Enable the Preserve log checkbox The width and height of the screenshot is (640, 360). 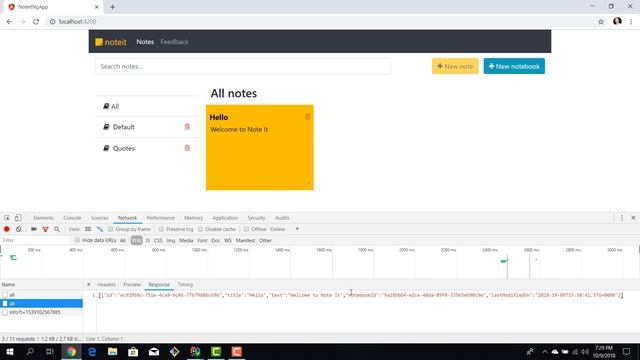tap(161, 229)
